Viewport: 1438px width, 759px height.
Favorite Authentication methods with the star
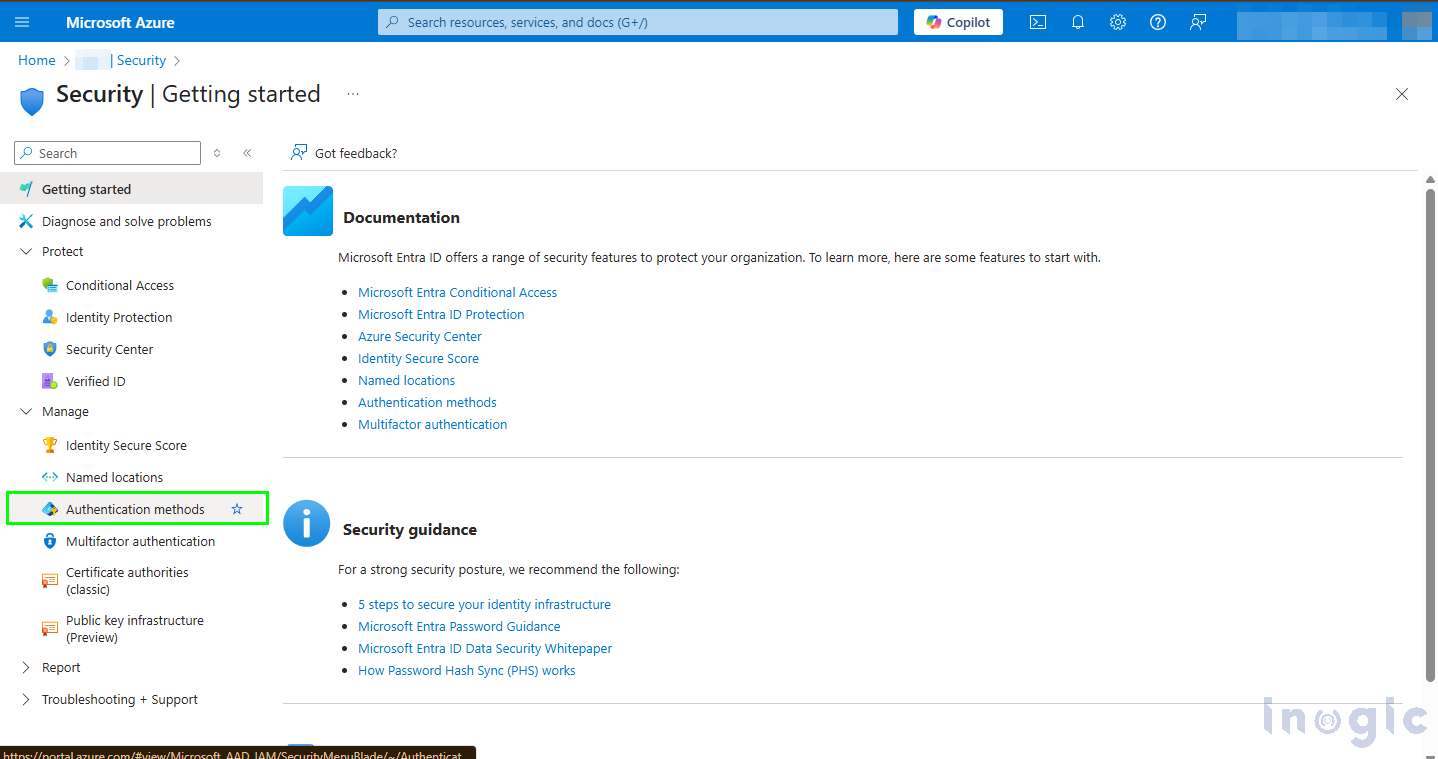tap(237, 509)
